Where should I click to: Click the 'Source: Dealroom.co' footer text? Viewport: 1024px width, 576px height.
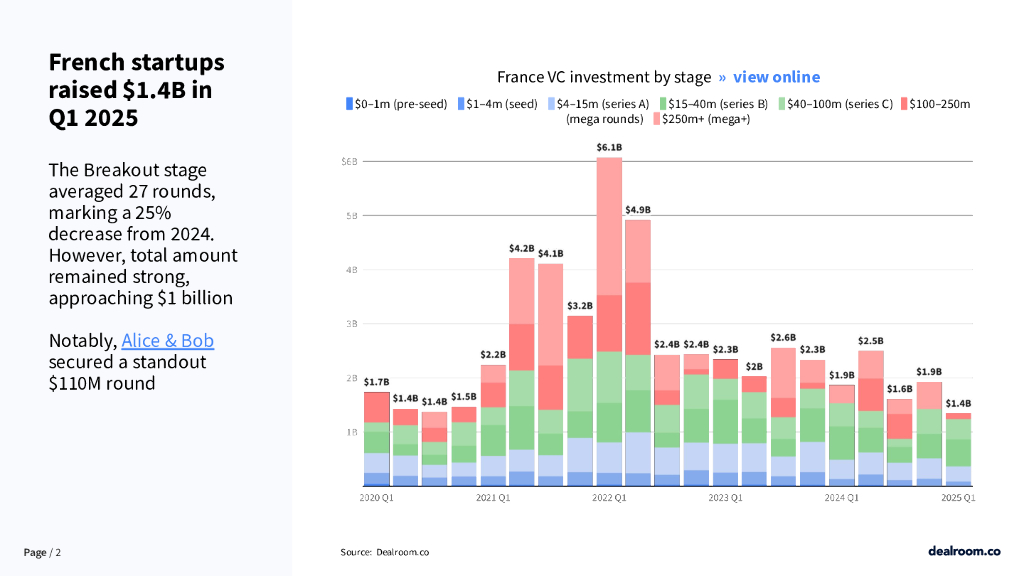(385, 552)
